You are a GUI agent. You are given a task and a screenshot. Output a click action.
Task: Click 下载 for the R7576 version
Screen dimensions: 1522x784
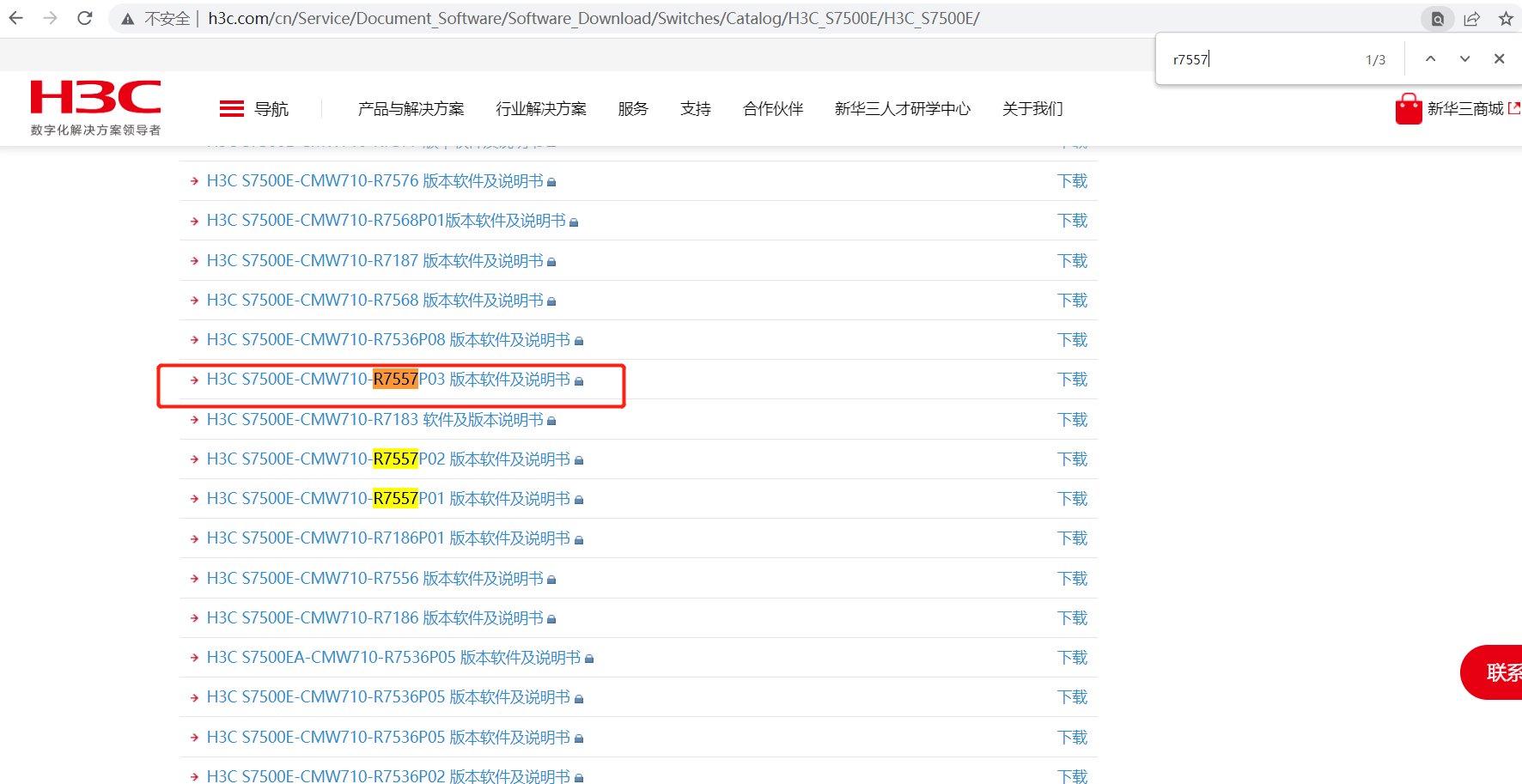[x=1072, y=181]
